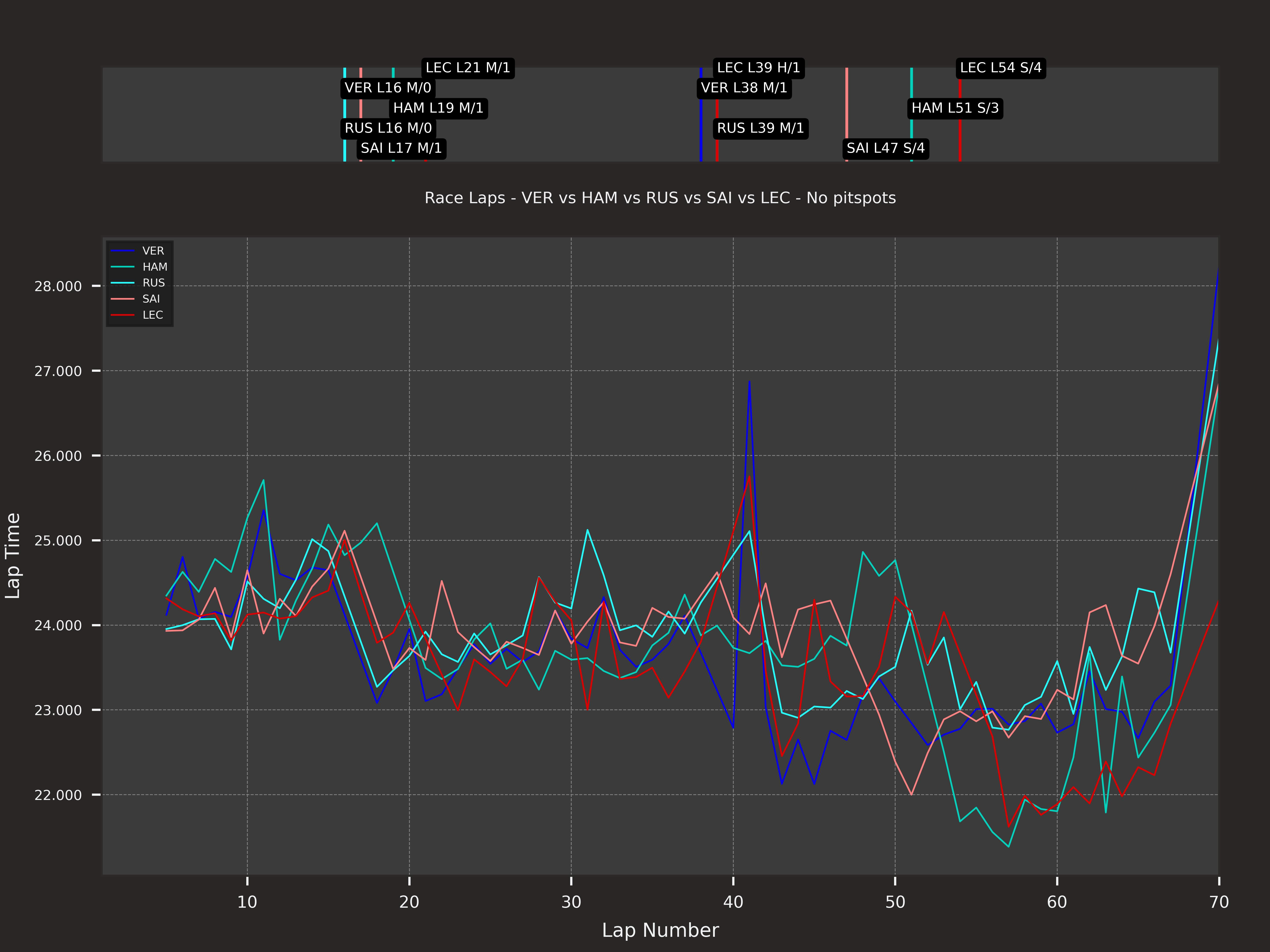Click the HAM L19 M/1 pit label
This screenshot has height=952, width=1270.
[438, 108]
